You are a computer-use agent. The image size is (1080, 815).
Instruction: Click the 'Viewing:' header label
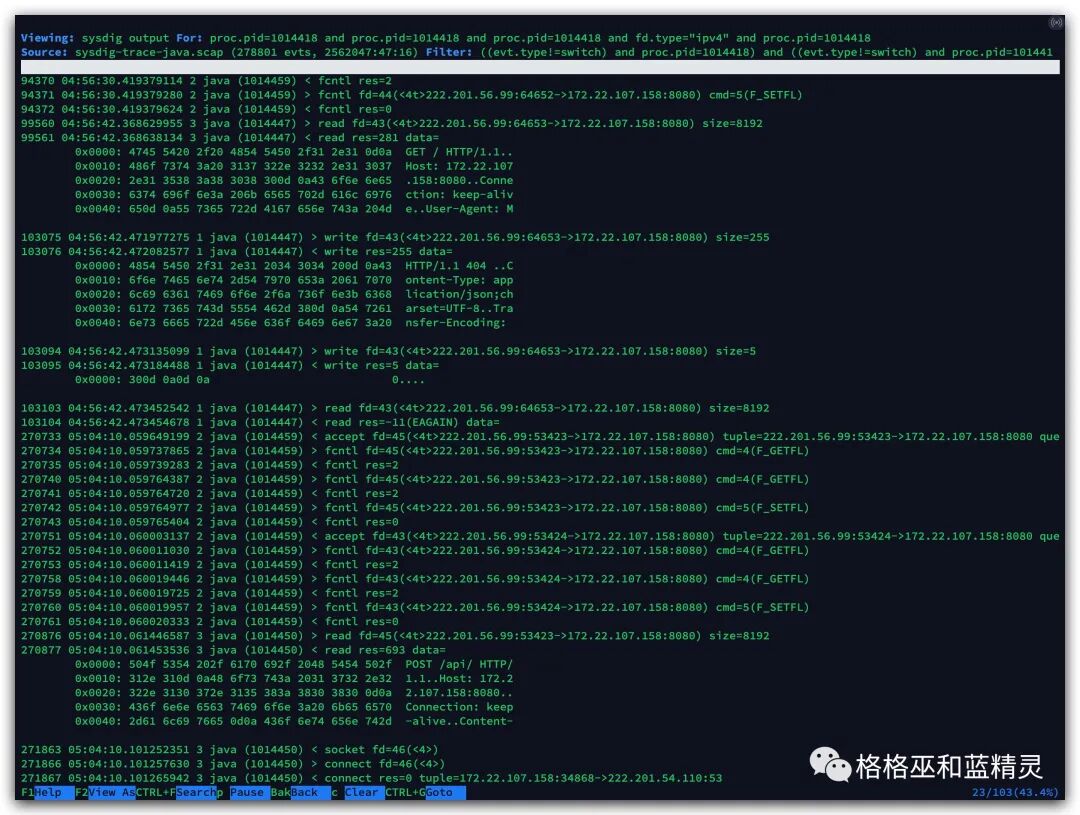coord(48,38)
